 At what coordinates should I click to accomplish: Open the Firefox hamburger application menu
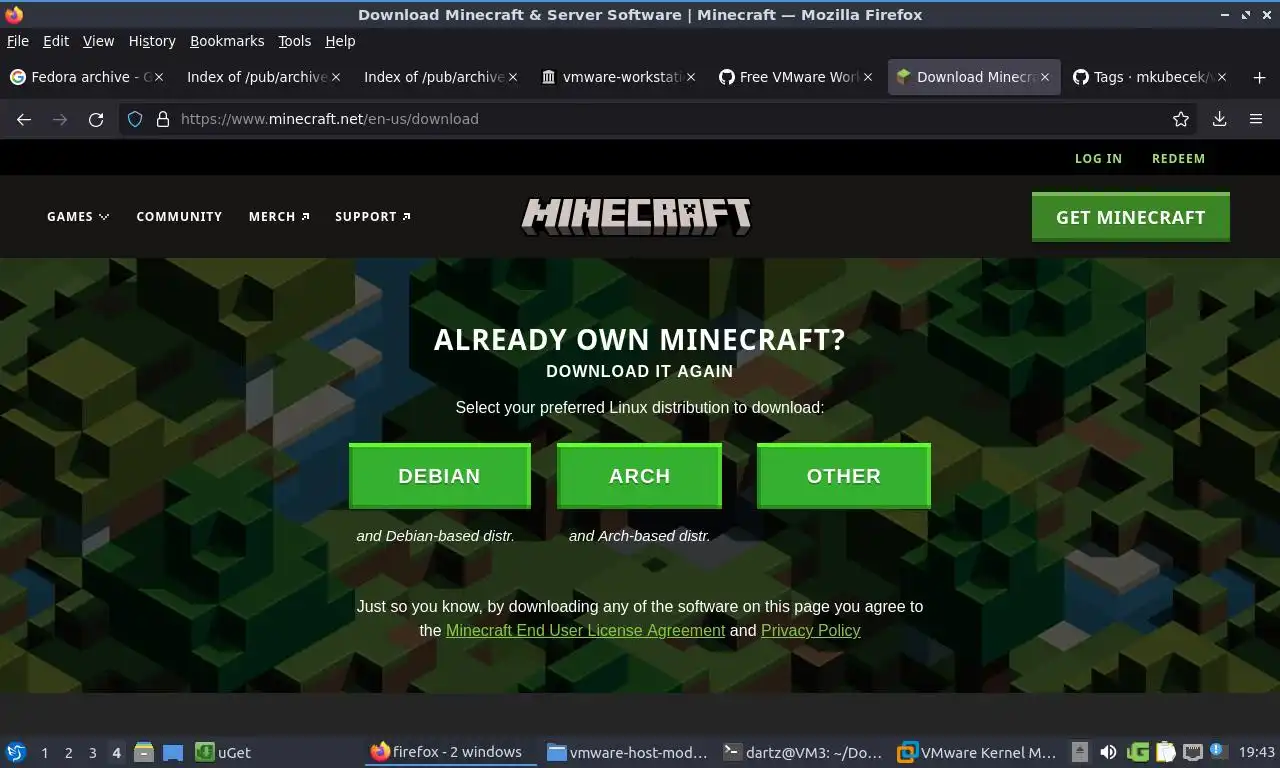(1256, 119)
